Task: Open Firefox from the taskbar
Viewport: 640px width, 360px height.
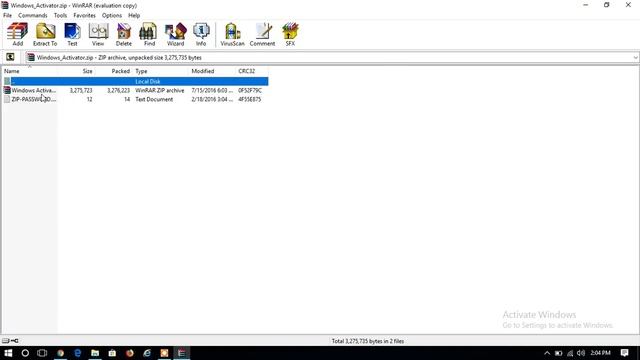Action: pyautogui.click(x=130, y=353)
